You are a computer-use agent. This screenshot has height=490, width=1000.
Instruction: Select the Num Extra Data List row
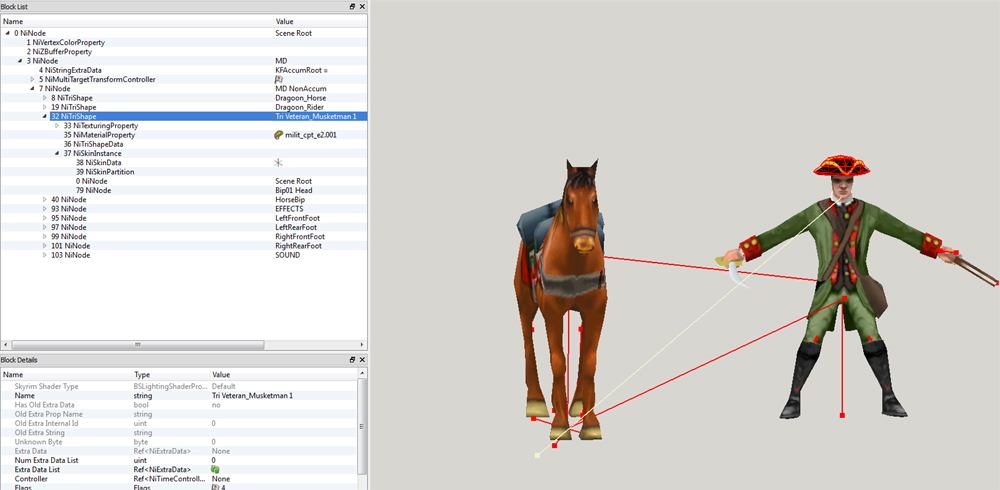[x=180, y=460]
